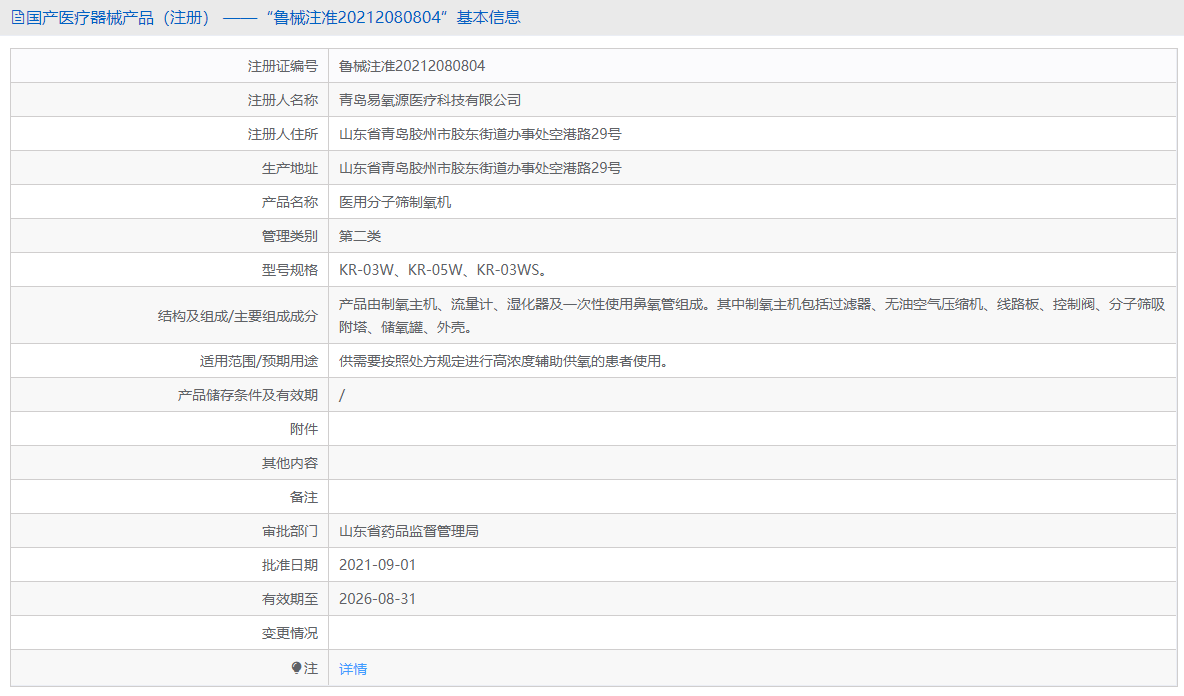1184x696 pixels.
Task: Click the 注册证编号 label
Action: tap(282, 66)
